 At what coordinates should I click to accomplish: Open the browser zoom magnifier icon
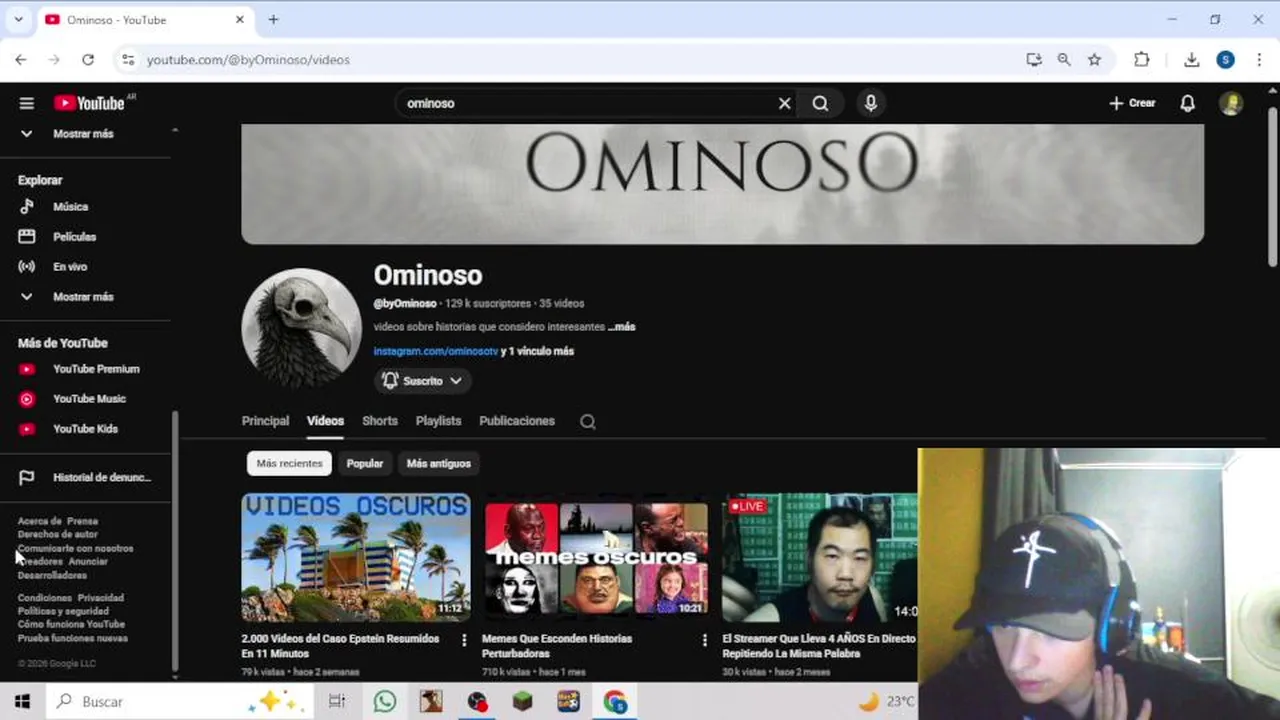tap(1064, 60)
